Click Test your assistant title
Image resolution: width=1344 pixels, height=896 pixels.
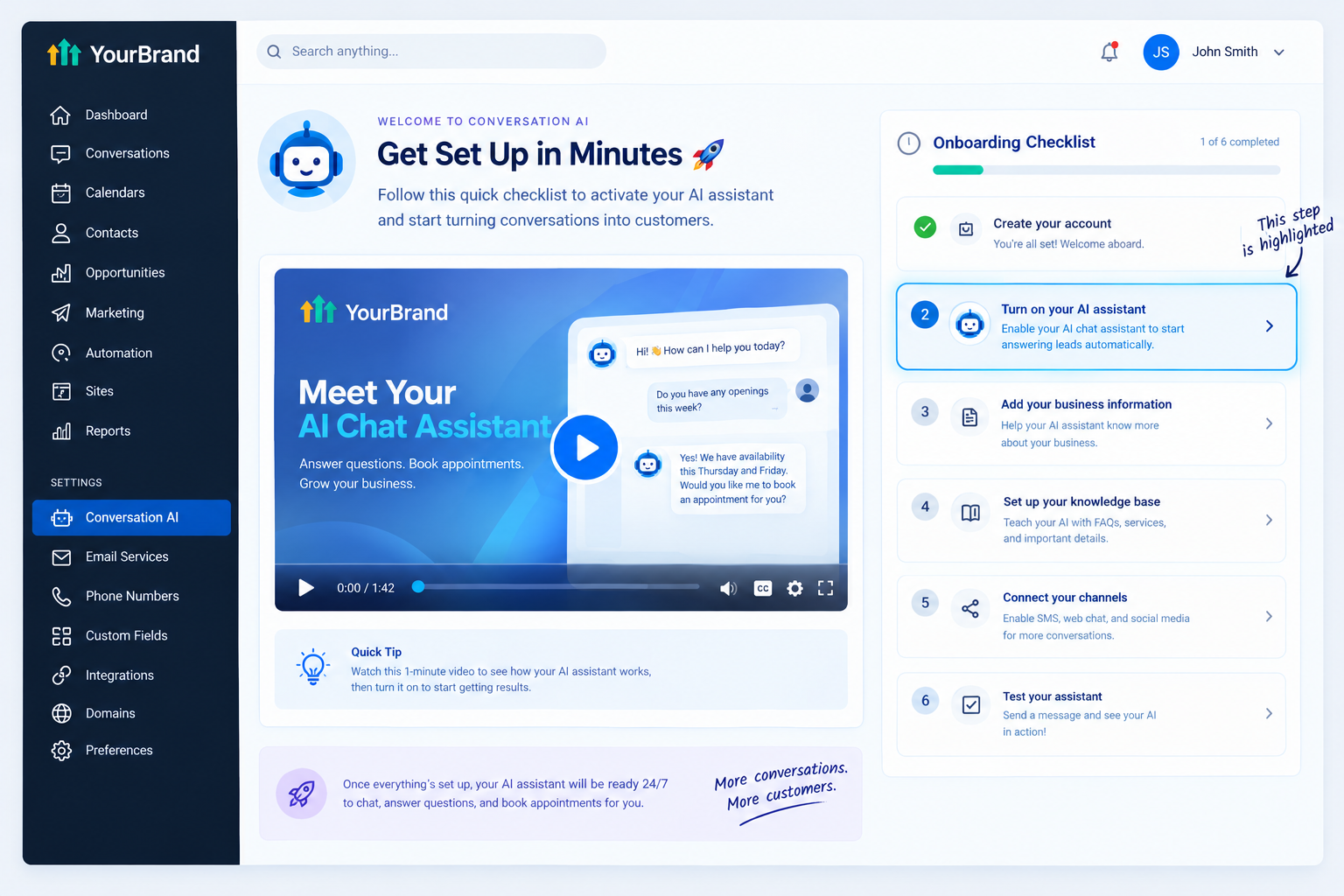1052,696
